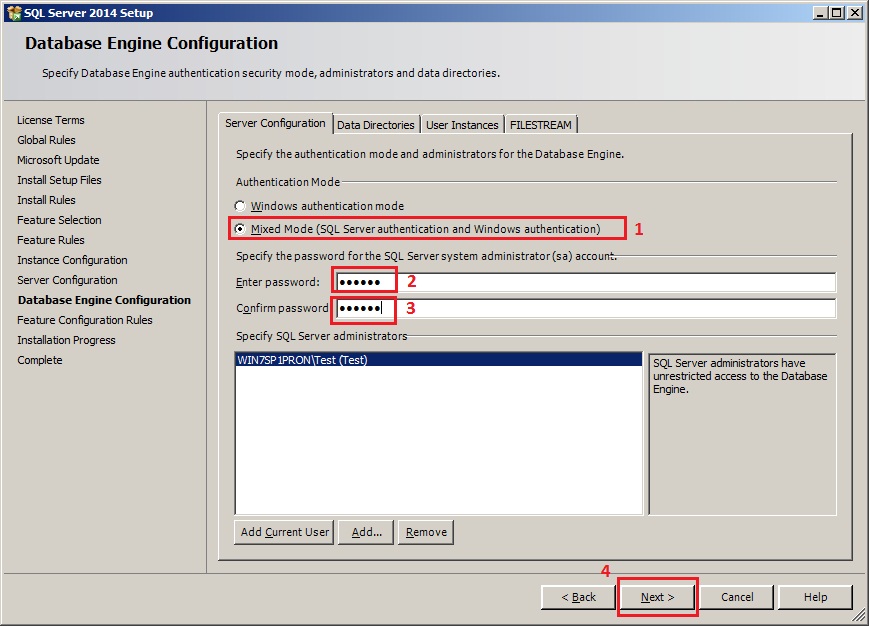Viewport: 869px width, 626px height.
Task: Click Feature Configuration Rules step
Action: (x=85, y=320)
